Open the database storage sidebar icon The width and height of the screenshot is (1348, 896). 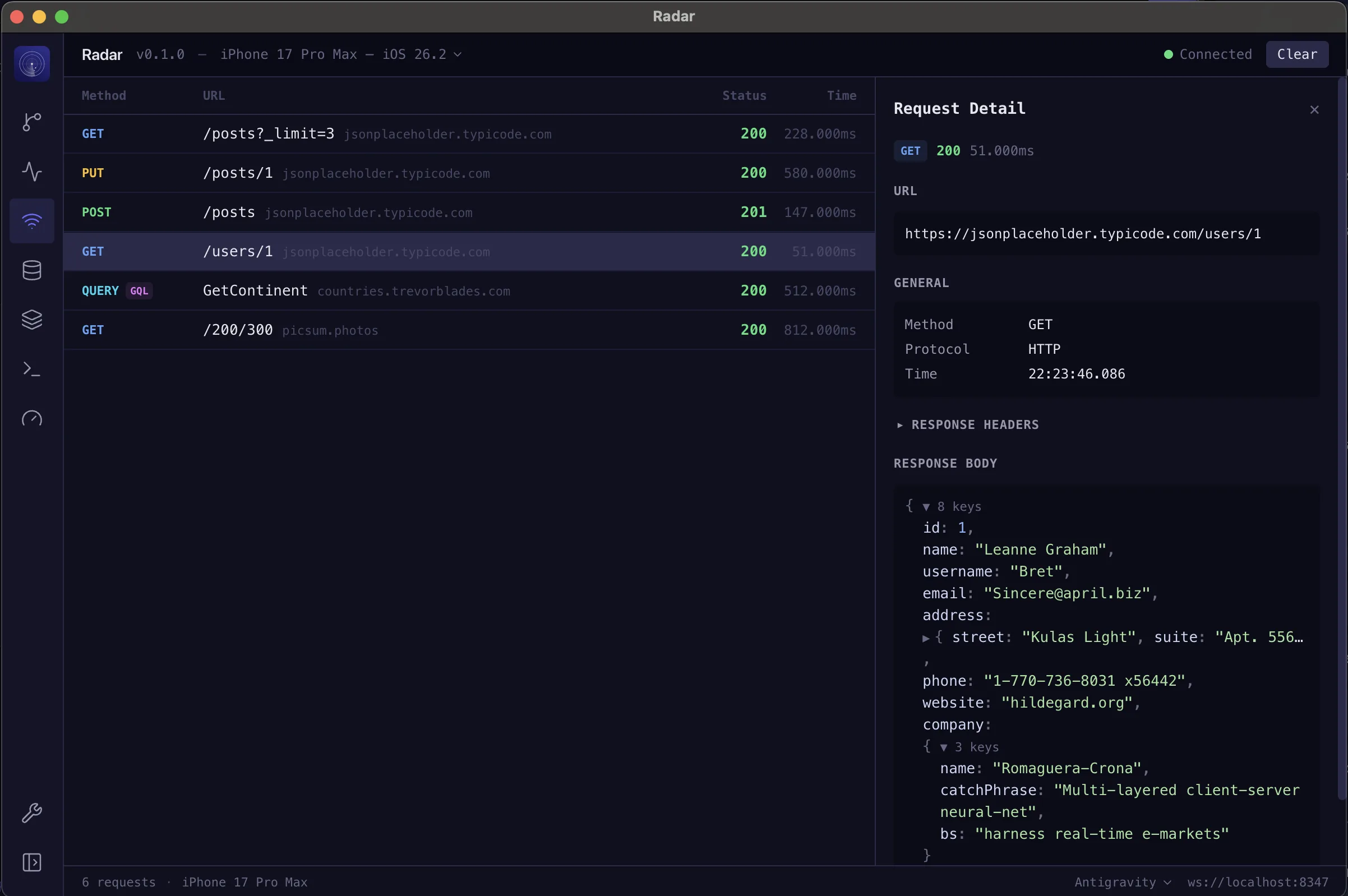pos(32,270)
